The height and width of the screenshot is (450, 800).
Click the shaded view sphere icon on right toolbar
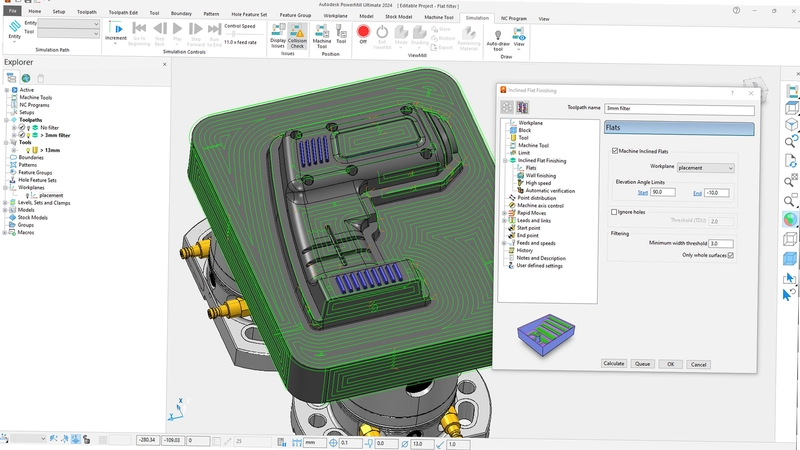point(790,220)
